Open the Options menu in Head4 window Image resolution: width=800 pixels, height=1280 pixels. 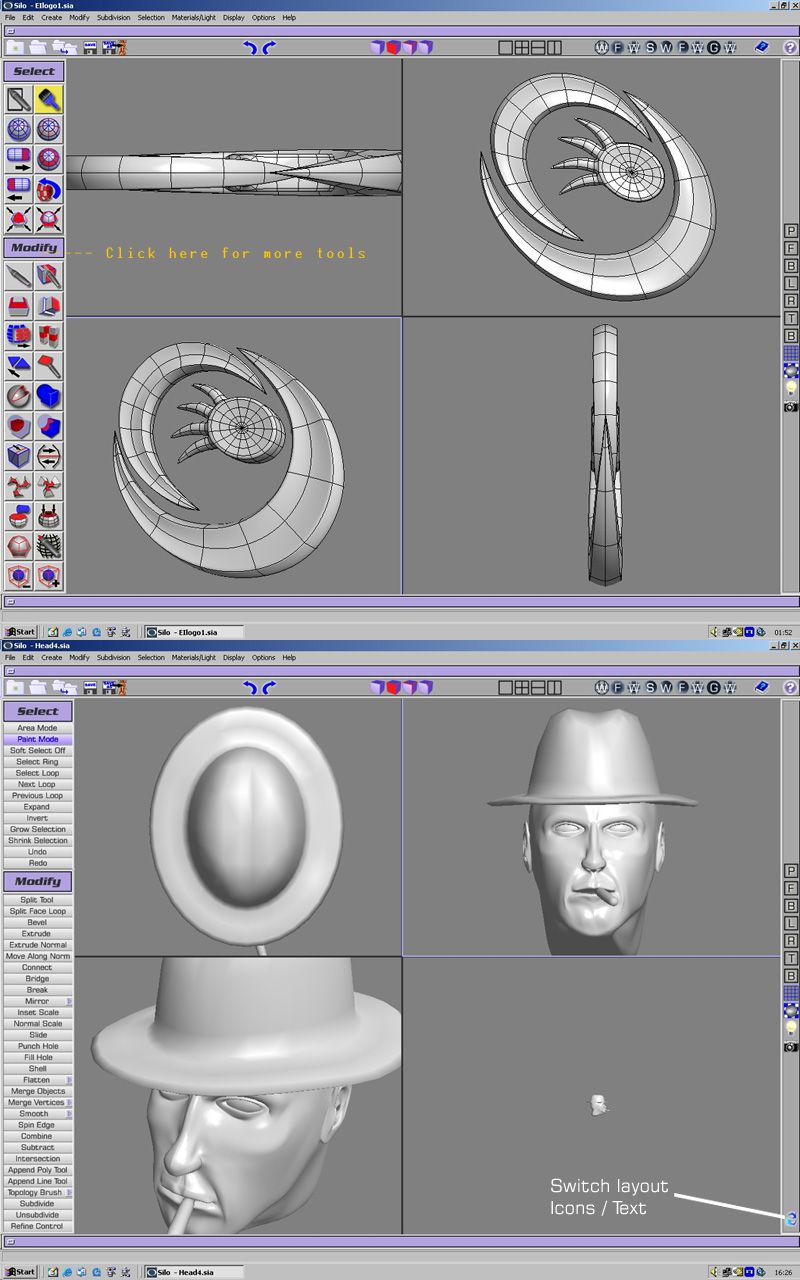263,657
